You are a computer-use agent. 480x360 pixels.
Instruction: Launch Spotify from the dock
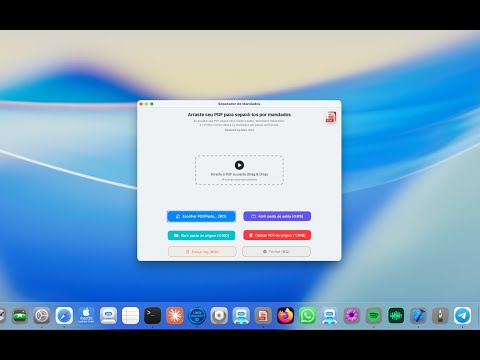pos(374,315)
